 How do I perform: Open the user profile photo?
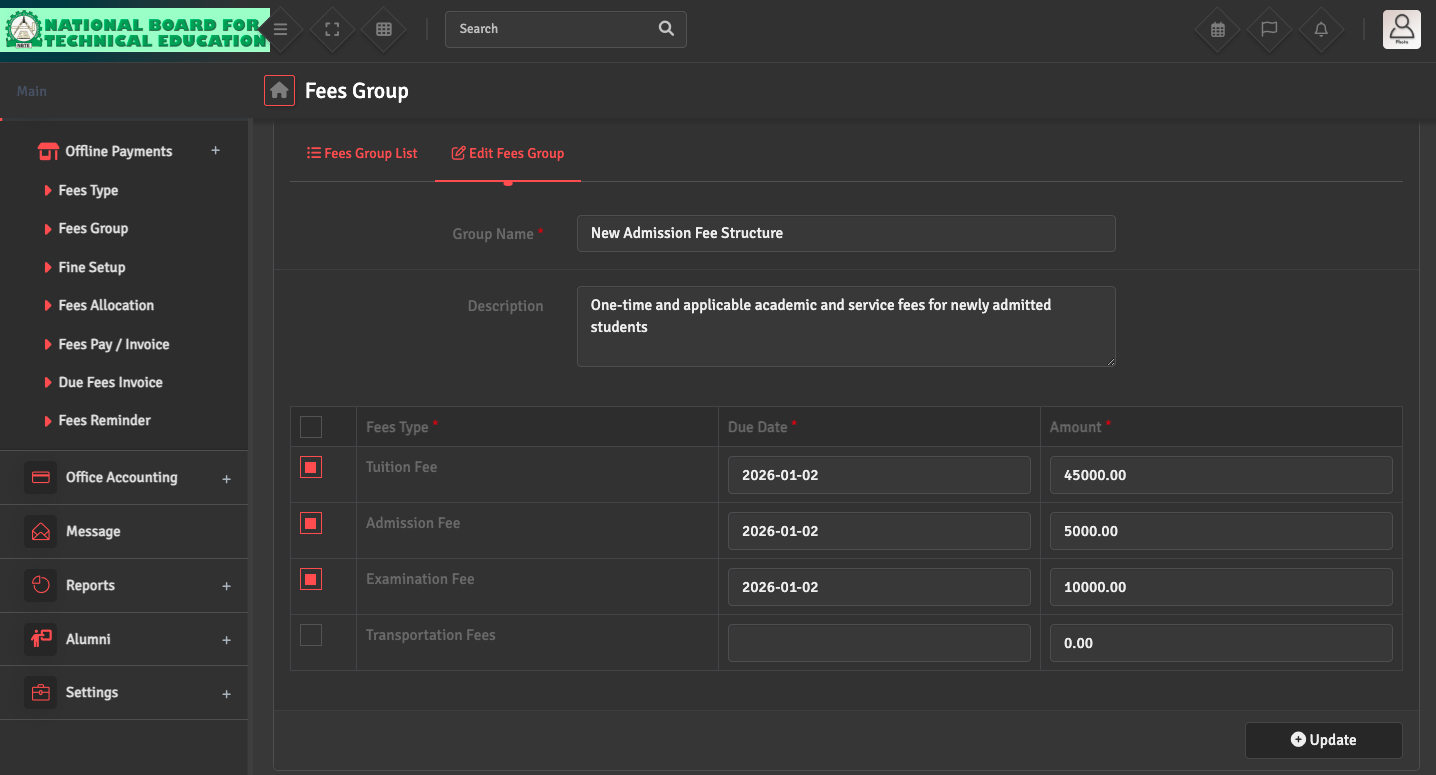point(1401,29)
